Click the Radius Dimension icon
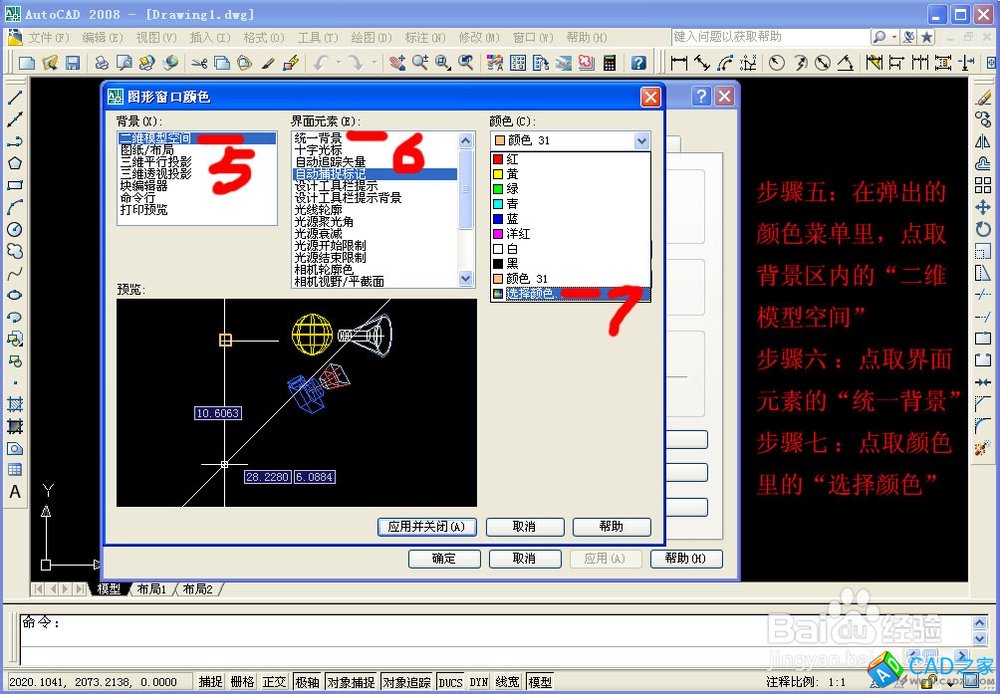 [776, 63]
